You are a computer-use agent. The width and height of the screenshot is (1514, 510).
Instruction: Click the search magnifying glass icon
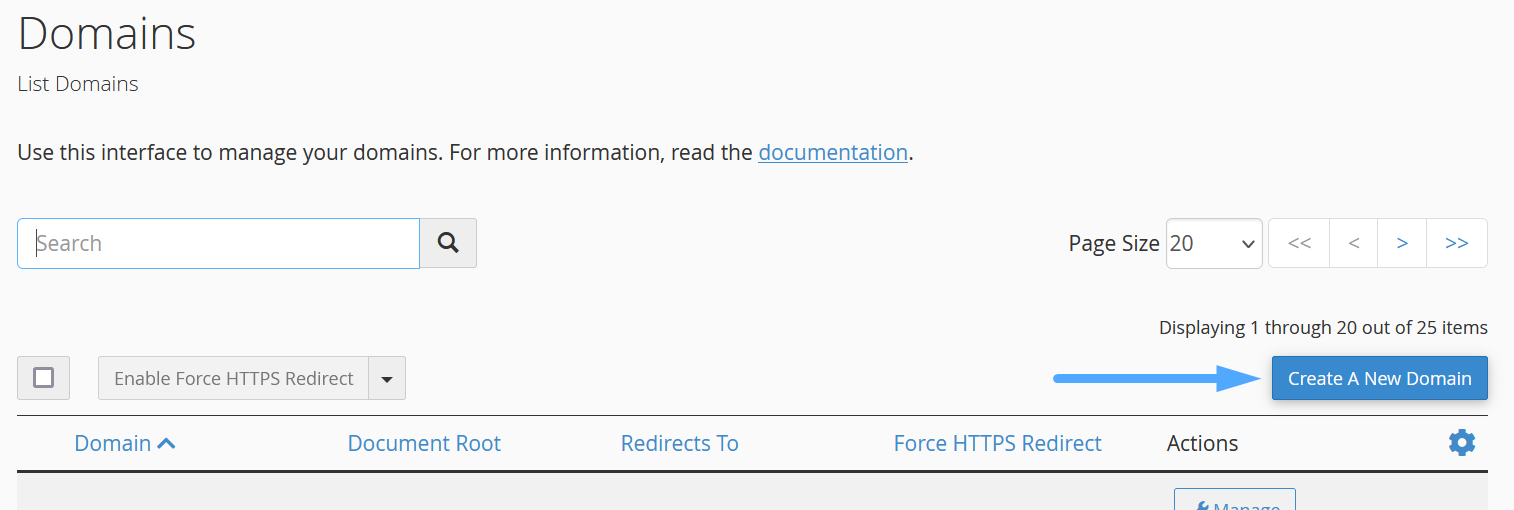pyautogui.click(x=448, y=243)
